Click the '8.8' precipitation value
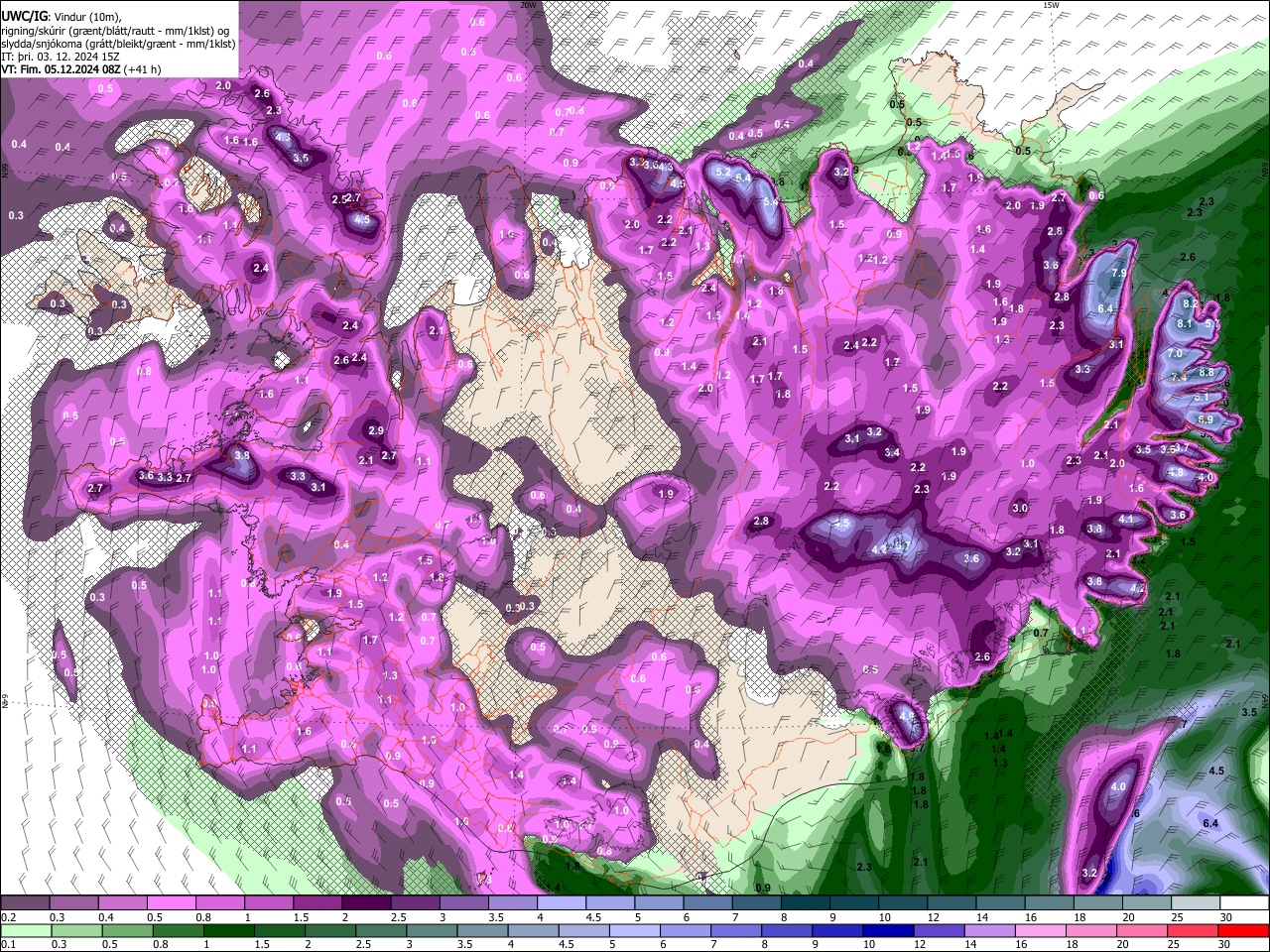The height and width of the screenshot is (952, 1270). [1206, 372]
